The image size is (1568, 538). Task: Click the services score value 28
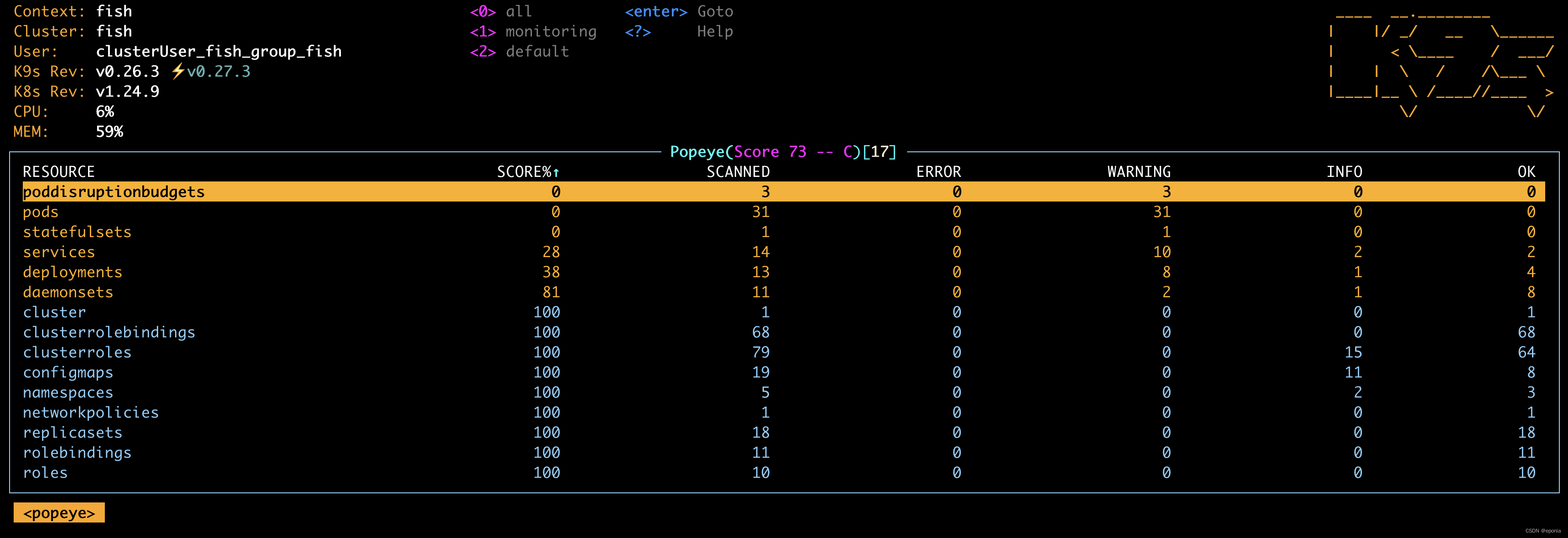point(551,252)
